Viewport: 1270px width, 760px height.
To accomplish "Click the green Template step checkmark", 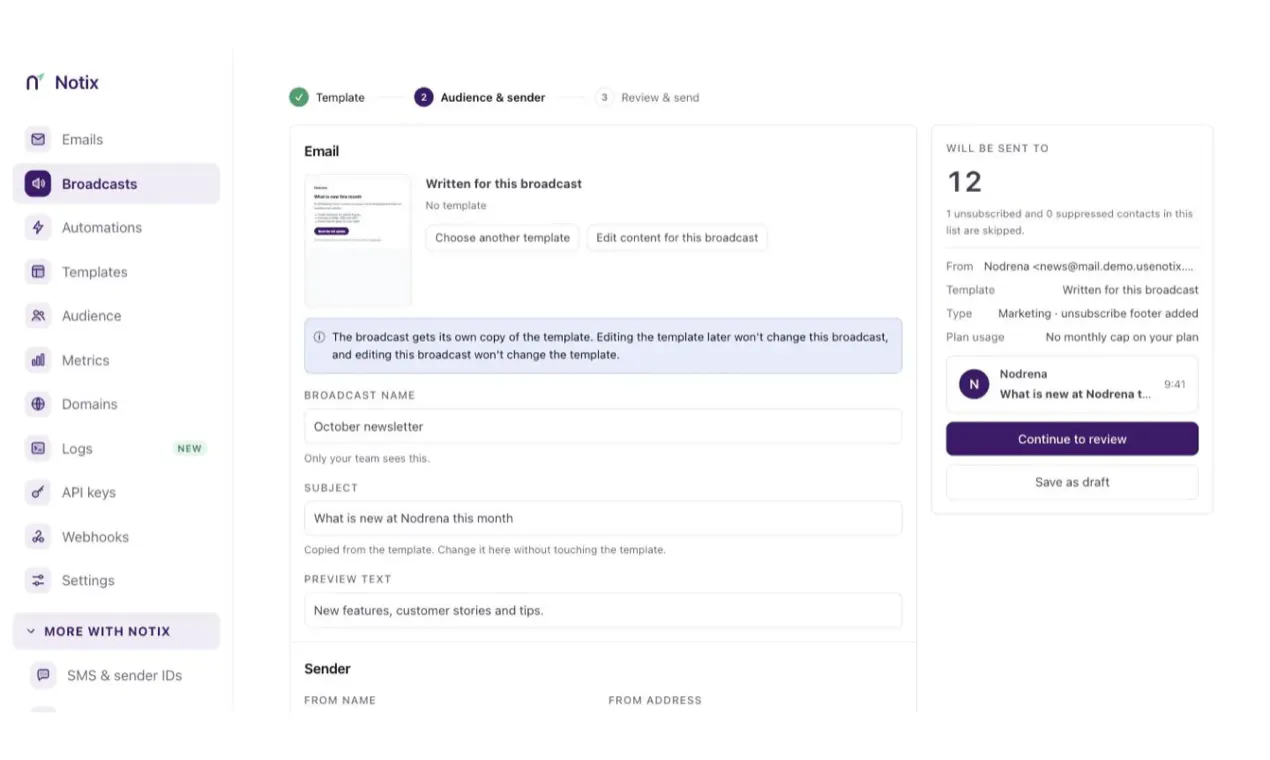I will [x=299, y=97].
